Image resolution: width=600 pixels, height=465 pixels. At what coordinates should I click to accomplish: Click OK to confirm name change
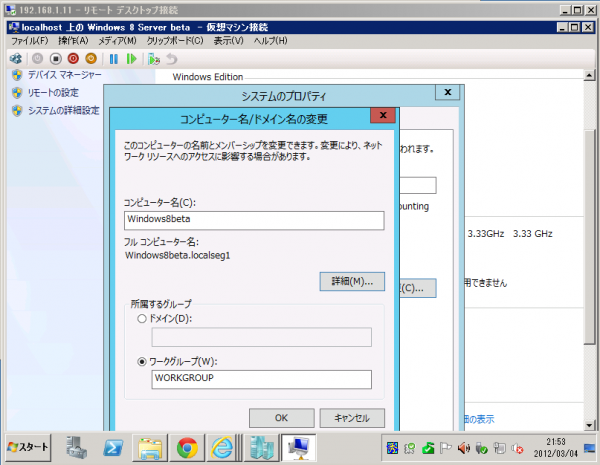pyautogui.click(x=281, y=418)
